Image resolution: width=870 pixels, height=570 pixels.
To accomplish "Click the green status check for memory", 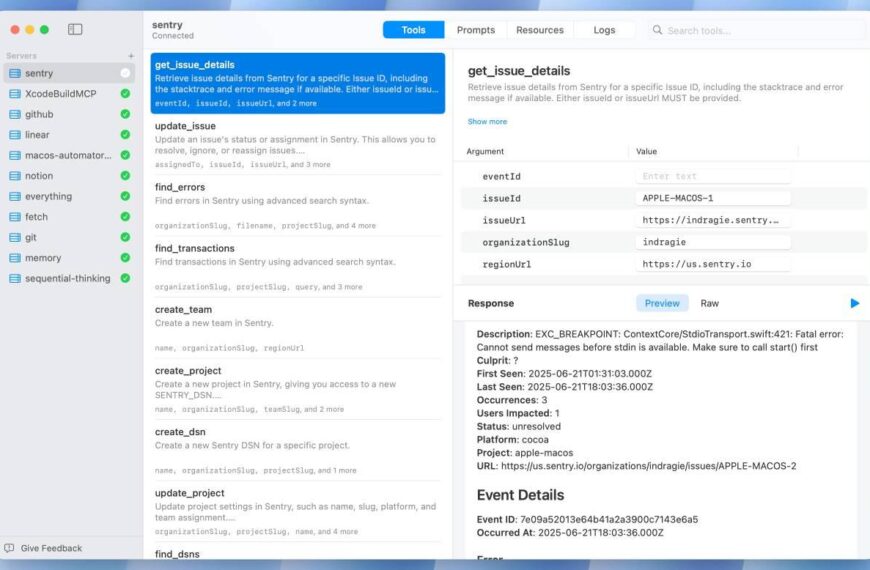I will [x=125, y=258].
